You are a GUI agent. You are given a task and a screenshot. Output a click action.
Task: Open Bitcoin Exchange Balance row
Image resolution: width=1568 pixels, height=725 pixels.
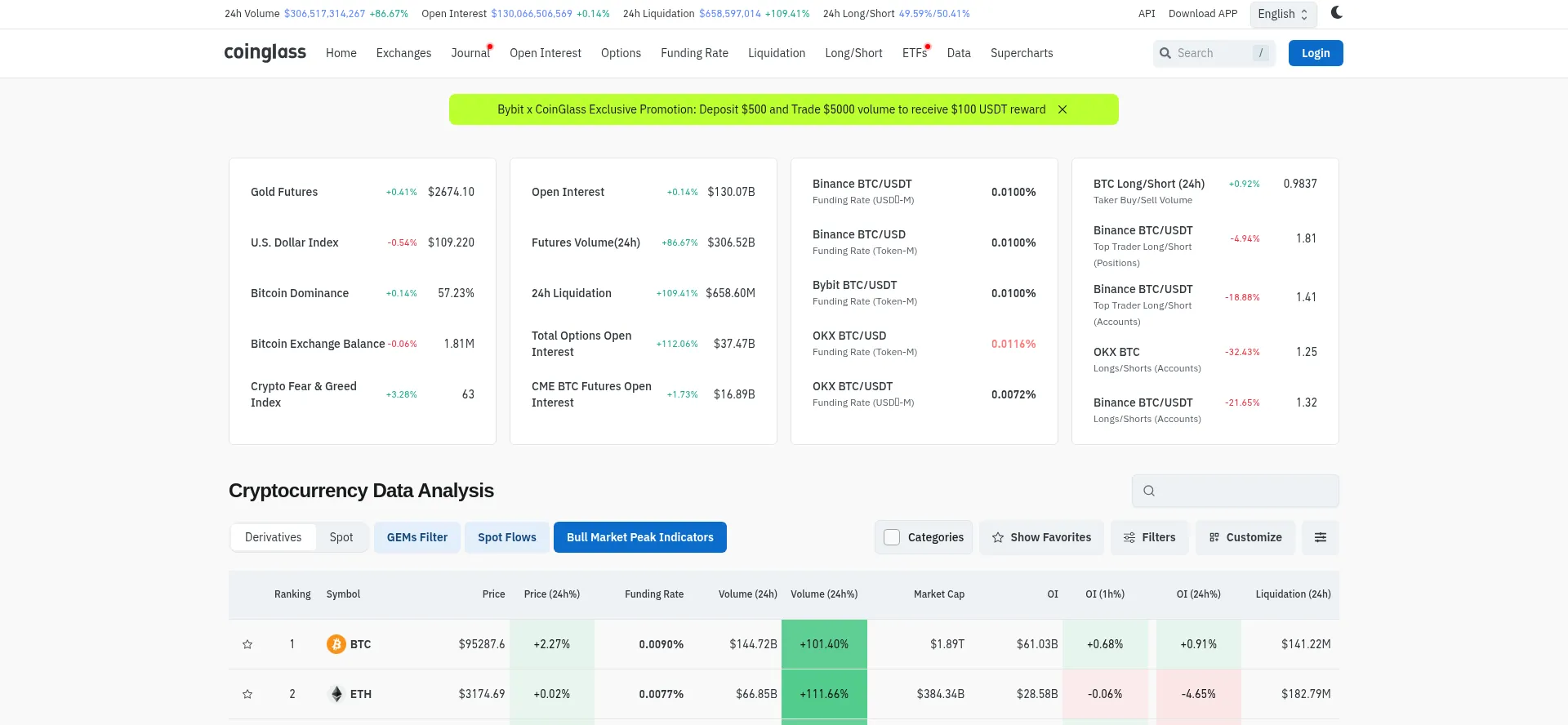[x=363, y=344]
